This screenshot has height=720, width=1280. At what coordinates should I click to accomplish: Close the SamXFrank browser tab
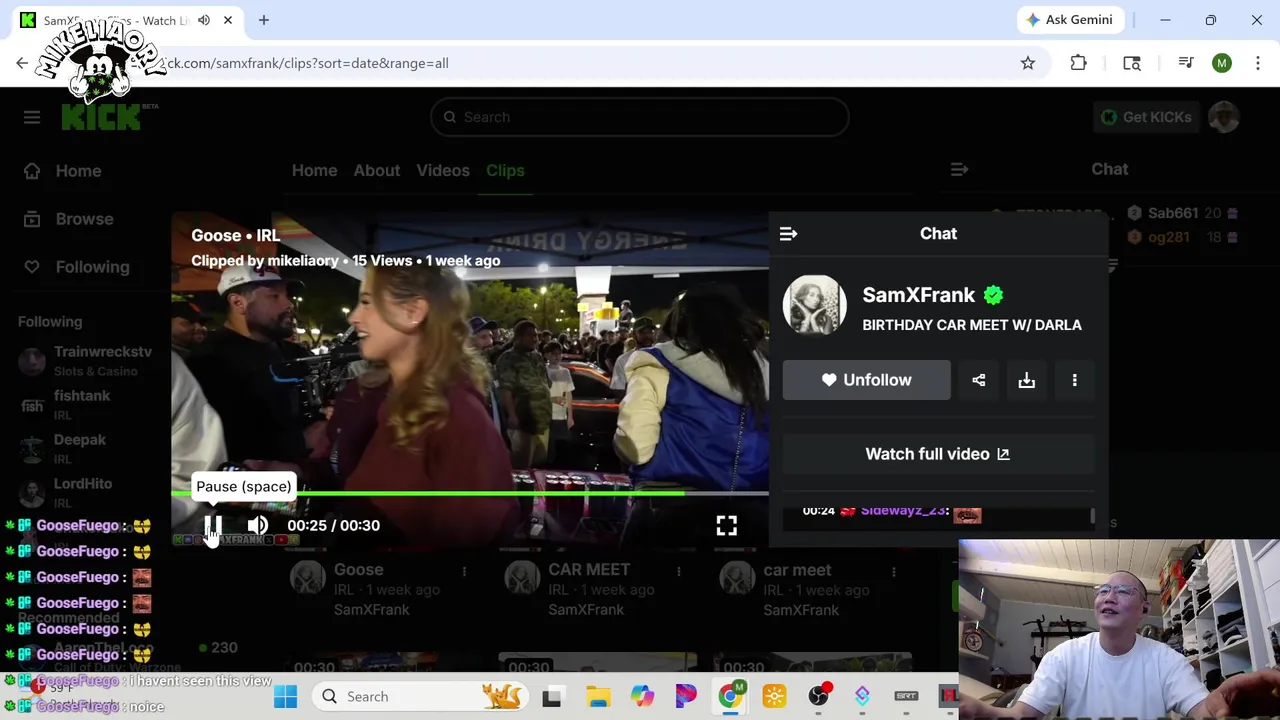point(228,20)
